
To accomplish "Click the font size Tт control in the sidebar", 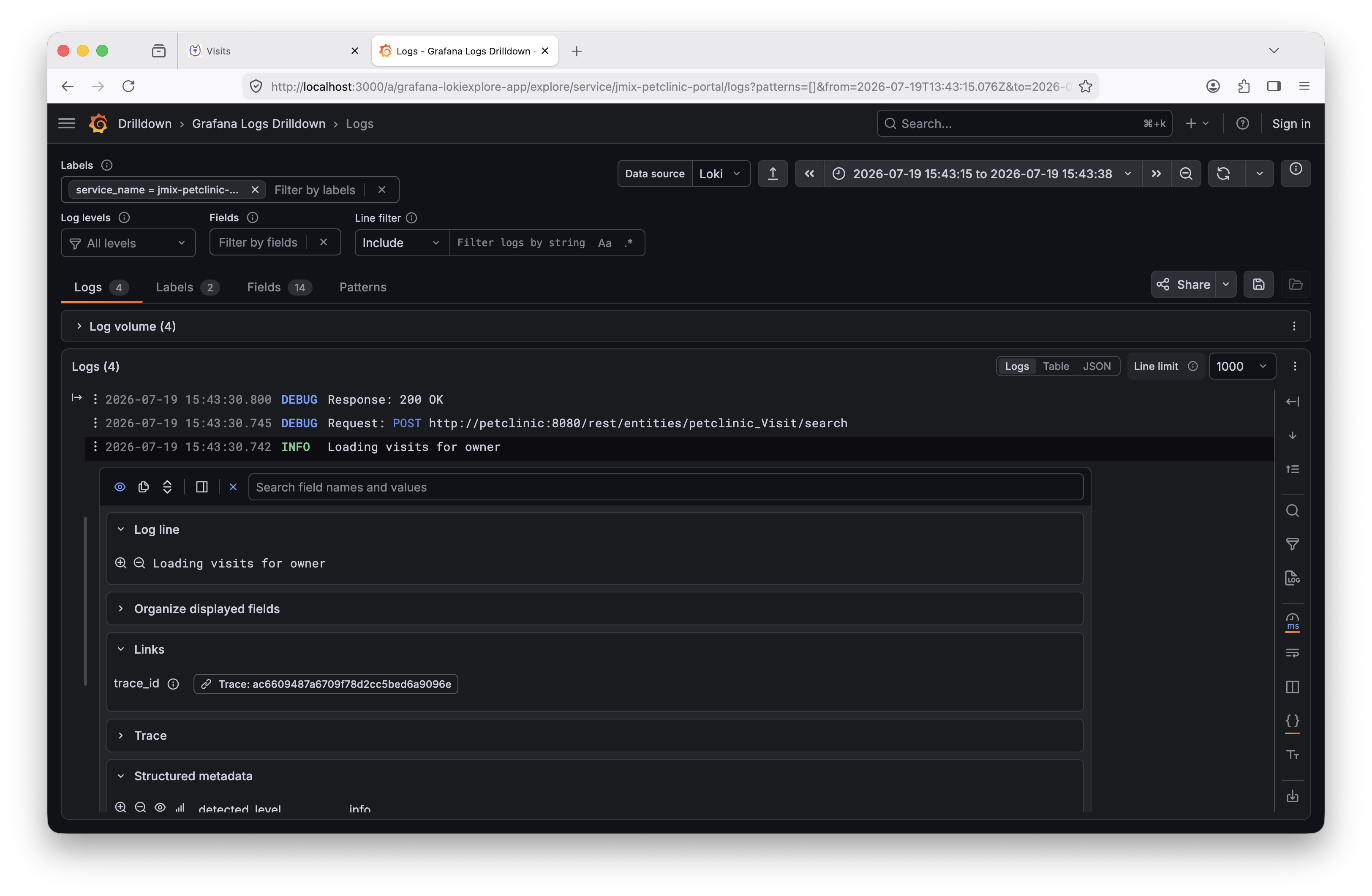I will (x=1293, y=755).
